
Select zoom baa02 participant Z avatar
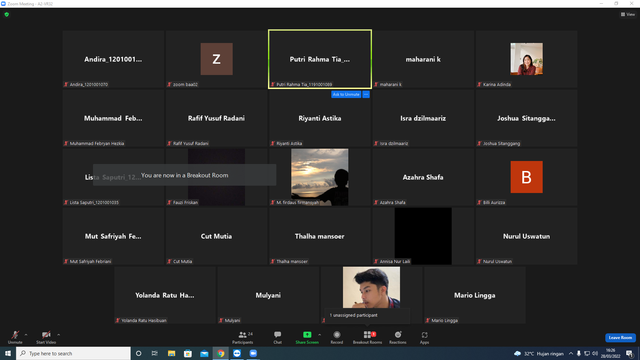(216, 59)
